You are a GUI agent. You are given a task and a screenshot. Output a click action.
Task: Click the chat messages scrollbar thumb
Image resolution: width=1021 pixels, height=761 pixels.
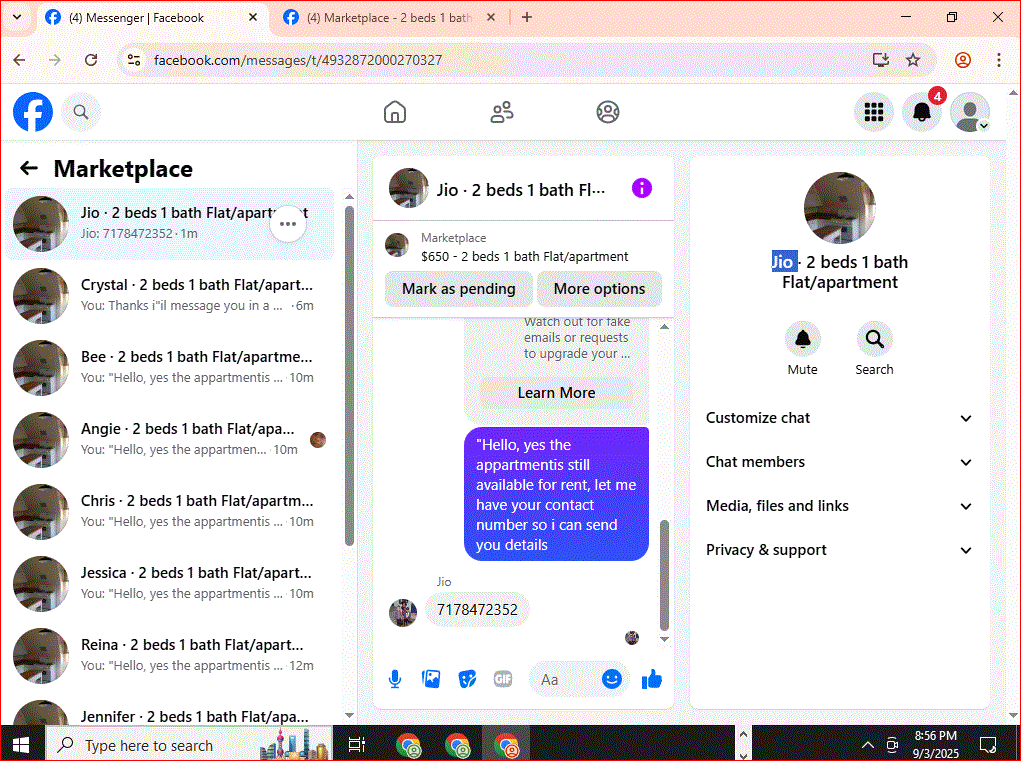pos(664,575)
